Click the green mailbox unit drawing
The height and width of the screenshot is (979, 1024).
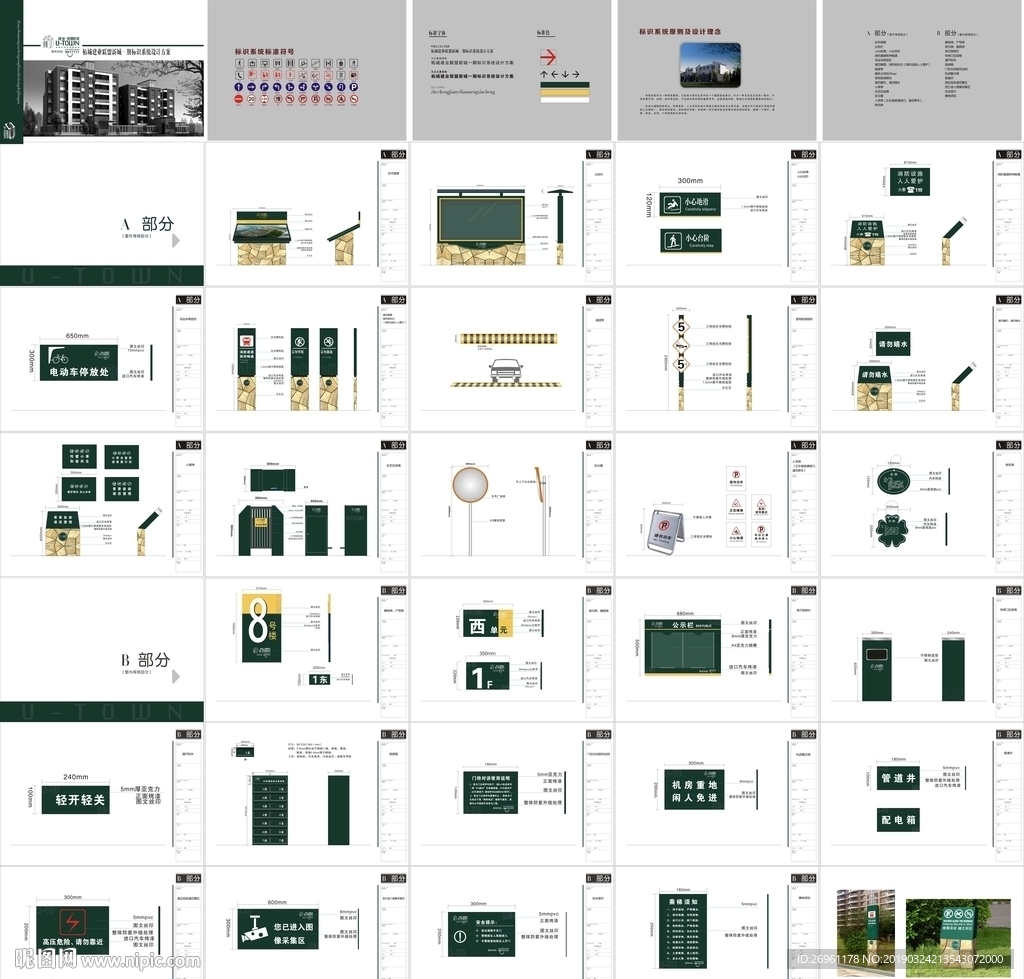coord(269,810)
